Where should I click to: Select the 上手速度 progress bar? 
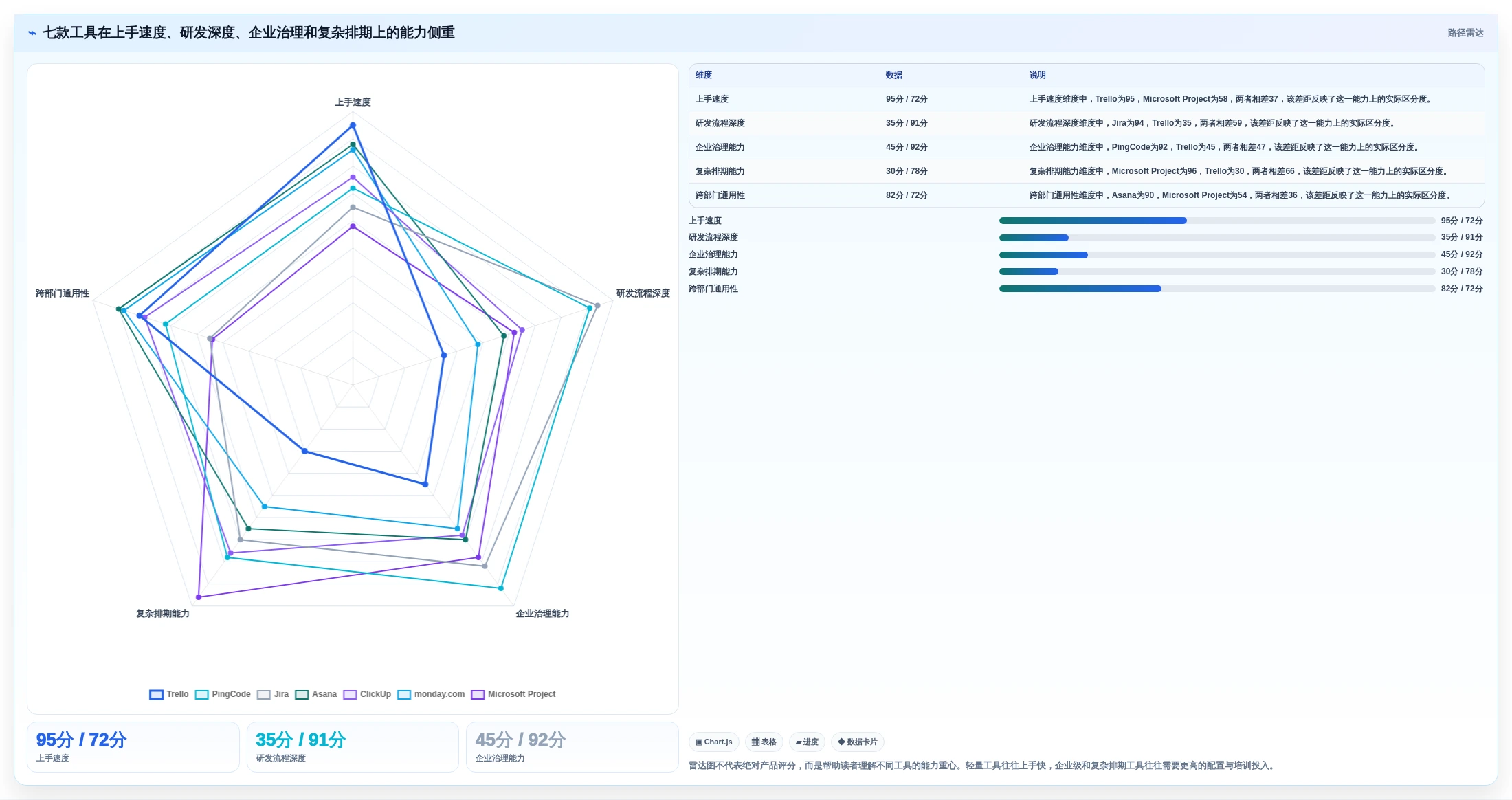click(1216, 221)
